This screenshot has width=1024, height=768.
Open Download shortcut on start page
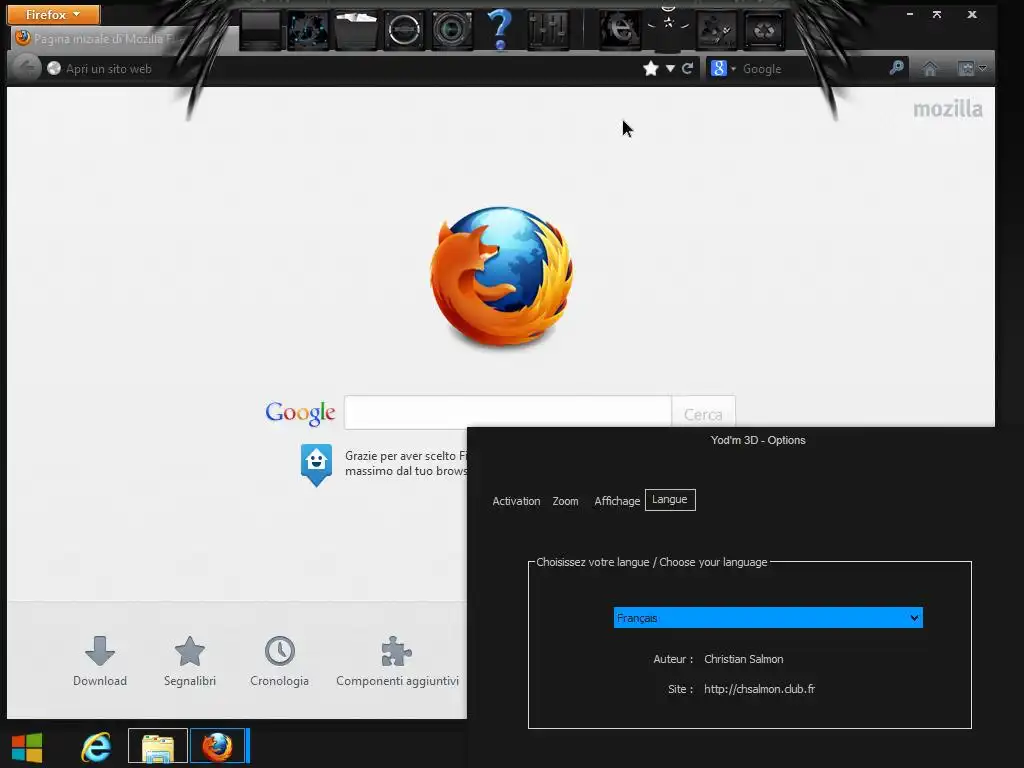pos(100,661)
